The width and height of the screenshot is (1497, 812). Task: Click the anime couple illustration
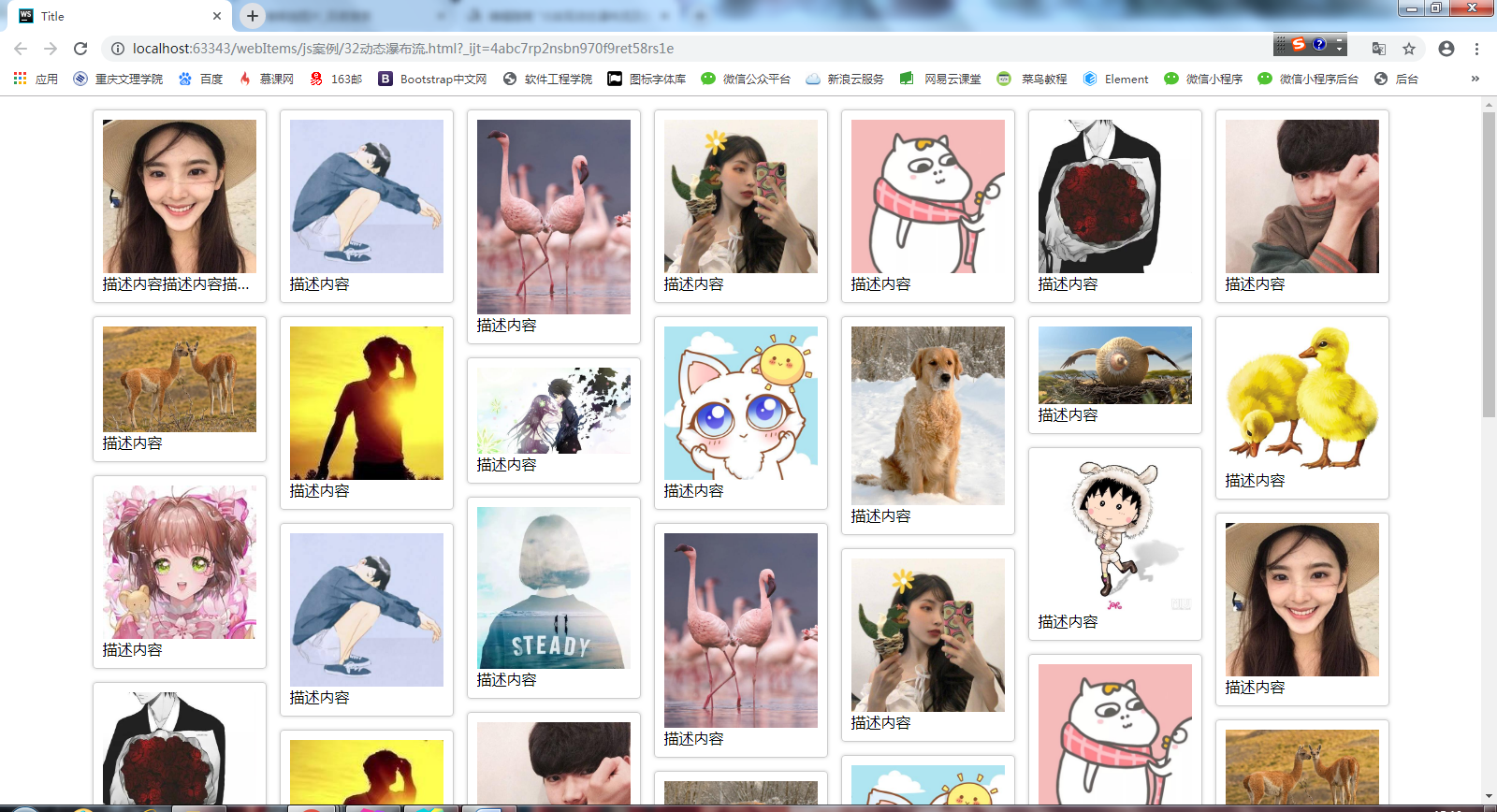tap(554, 411)
